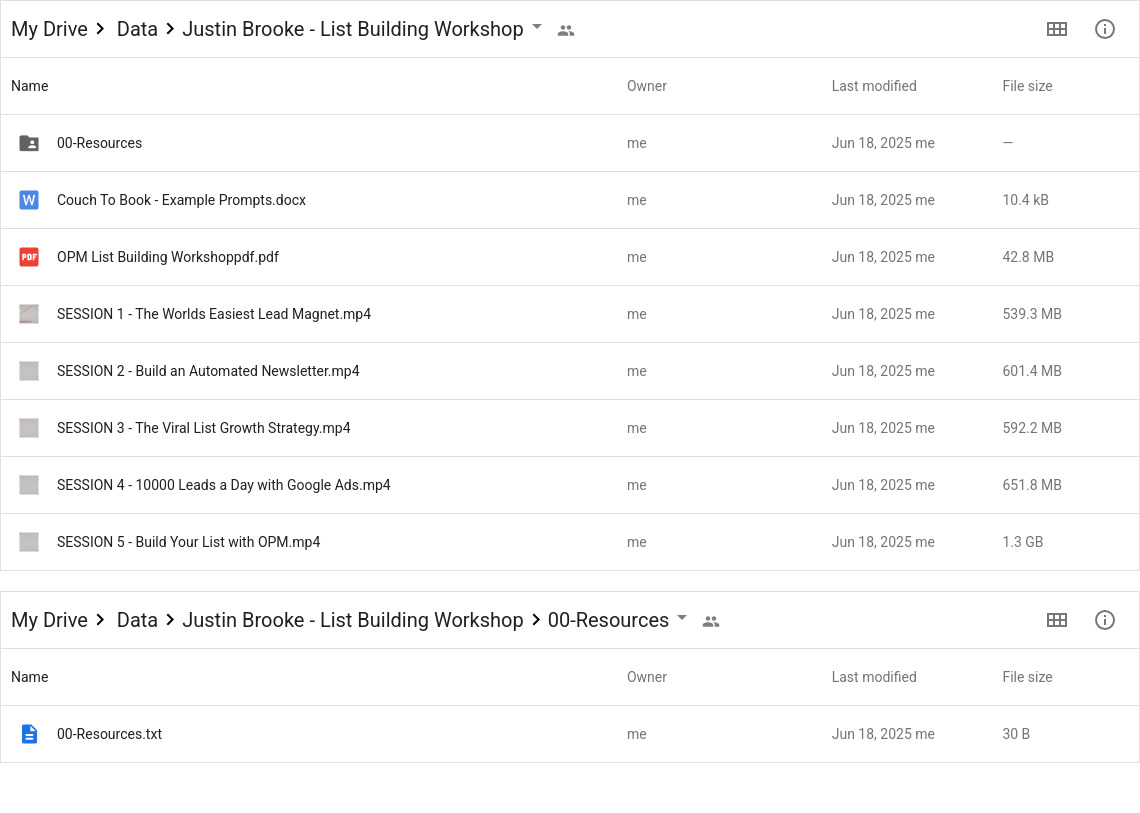Switch to grid view in 00-Resources panel
The image size is (1140, 813).
(x=1056, y=620)
